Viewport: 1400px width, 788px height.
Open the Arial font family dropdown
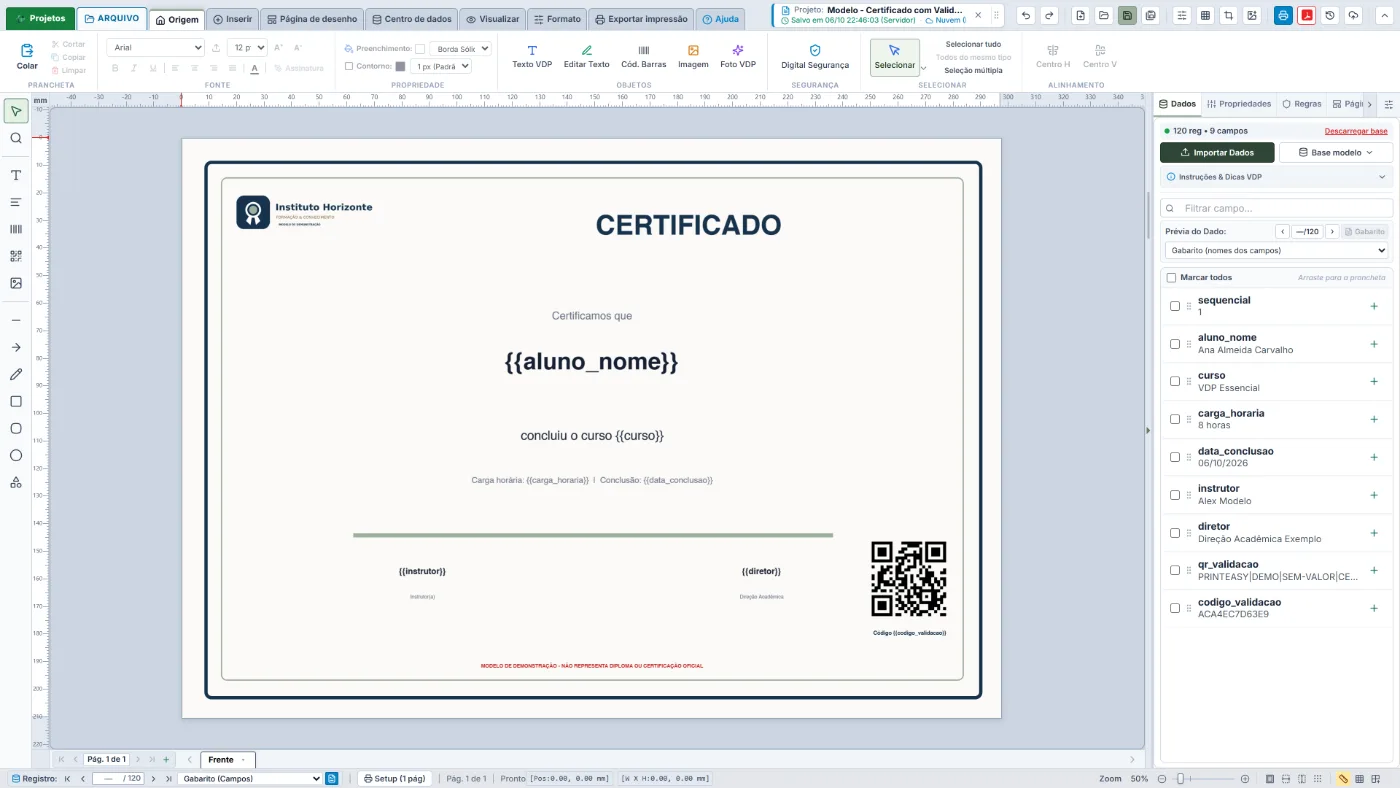point(155,47)
